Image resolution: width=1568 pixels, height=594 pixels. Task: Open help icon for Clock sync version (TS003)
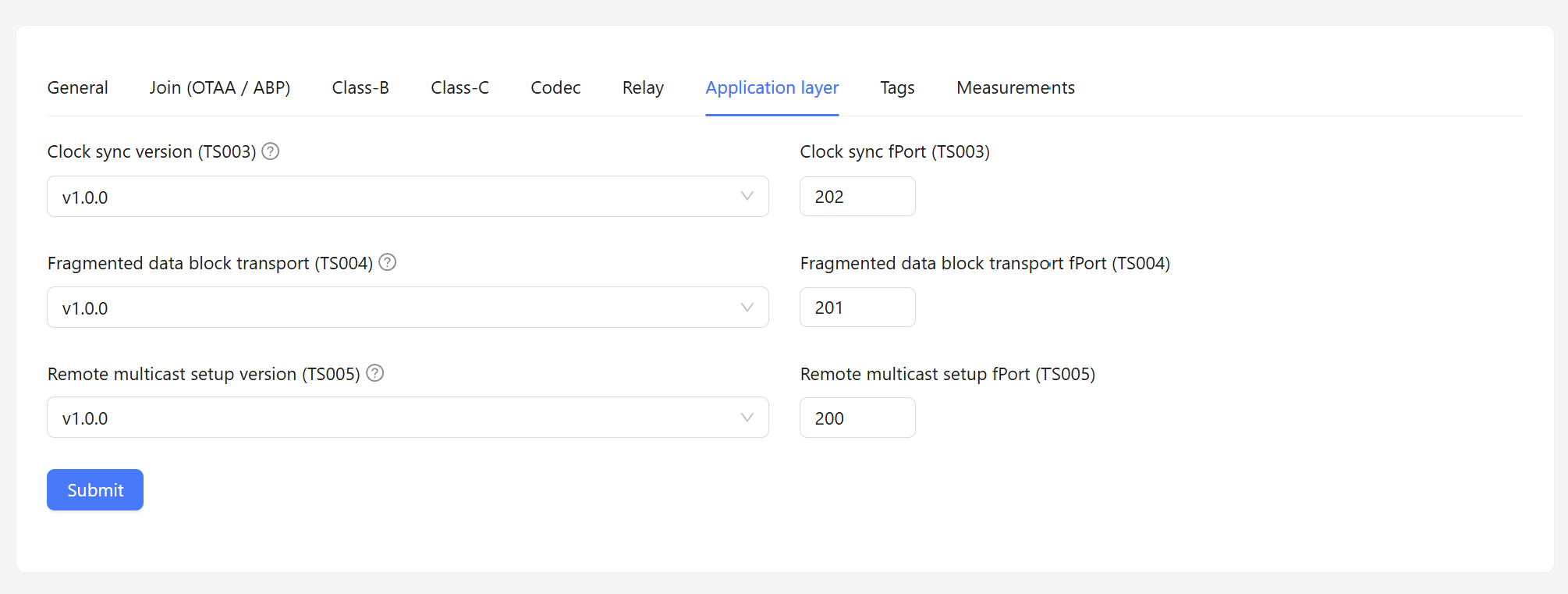coord(271,151)
